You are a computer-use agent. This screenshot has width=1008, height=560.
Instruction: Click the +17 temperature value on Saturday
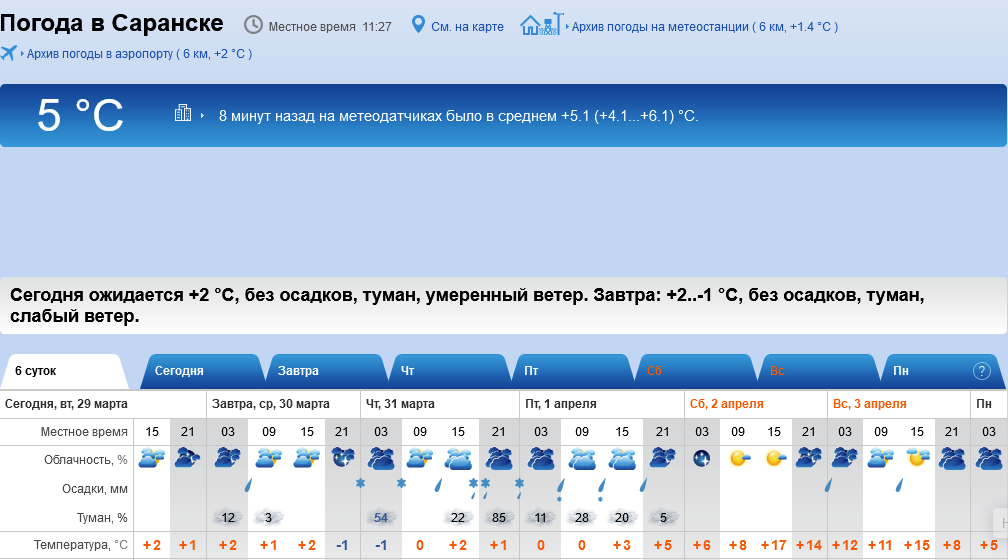[x=774, y=545]
